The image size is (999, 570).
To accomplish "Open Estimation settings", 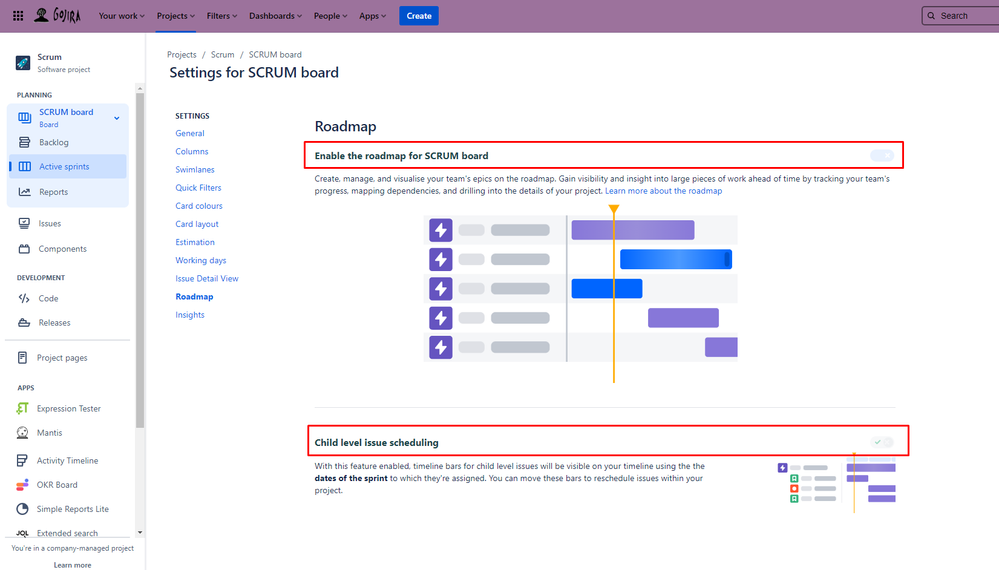I will pyautogui.click(x=195, y=242).
